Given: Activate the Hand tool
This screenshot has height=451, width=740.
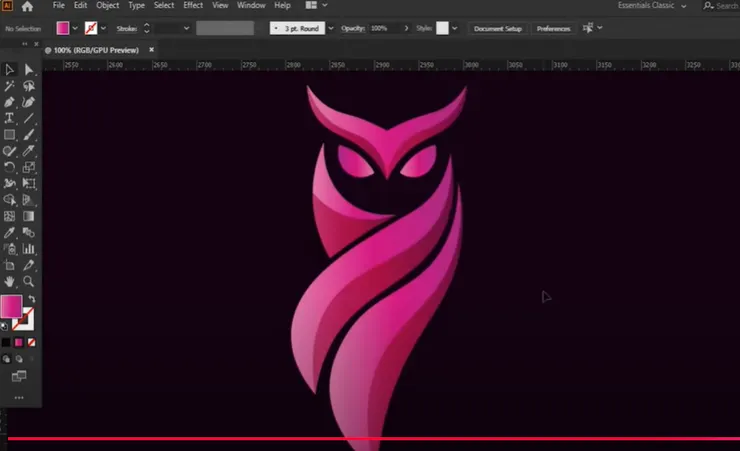Looking at the screenshot, I should [9, 282].
